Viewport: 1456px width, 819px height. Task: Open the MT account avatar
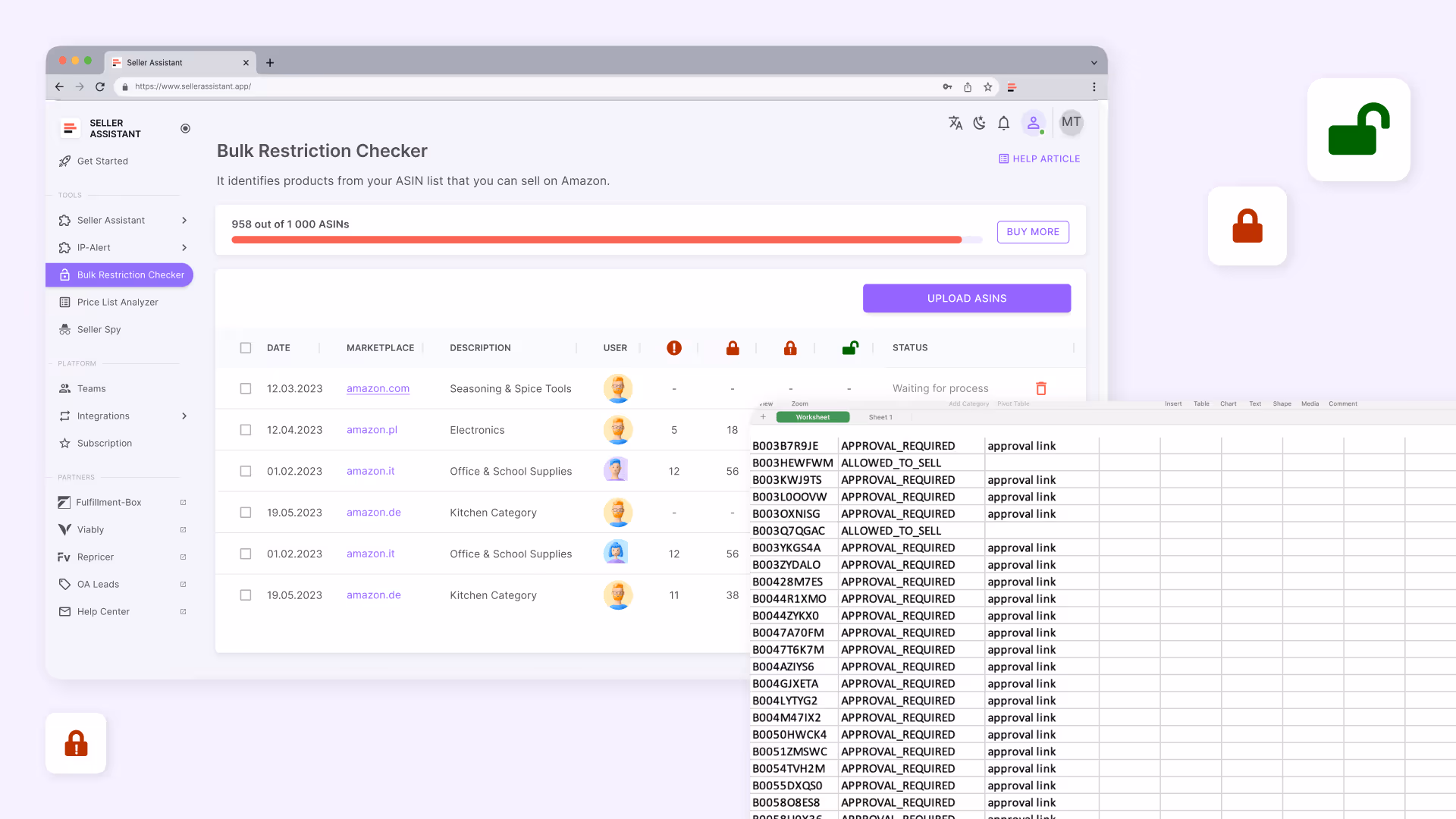pyautogui.click(x=1071, y=122)
